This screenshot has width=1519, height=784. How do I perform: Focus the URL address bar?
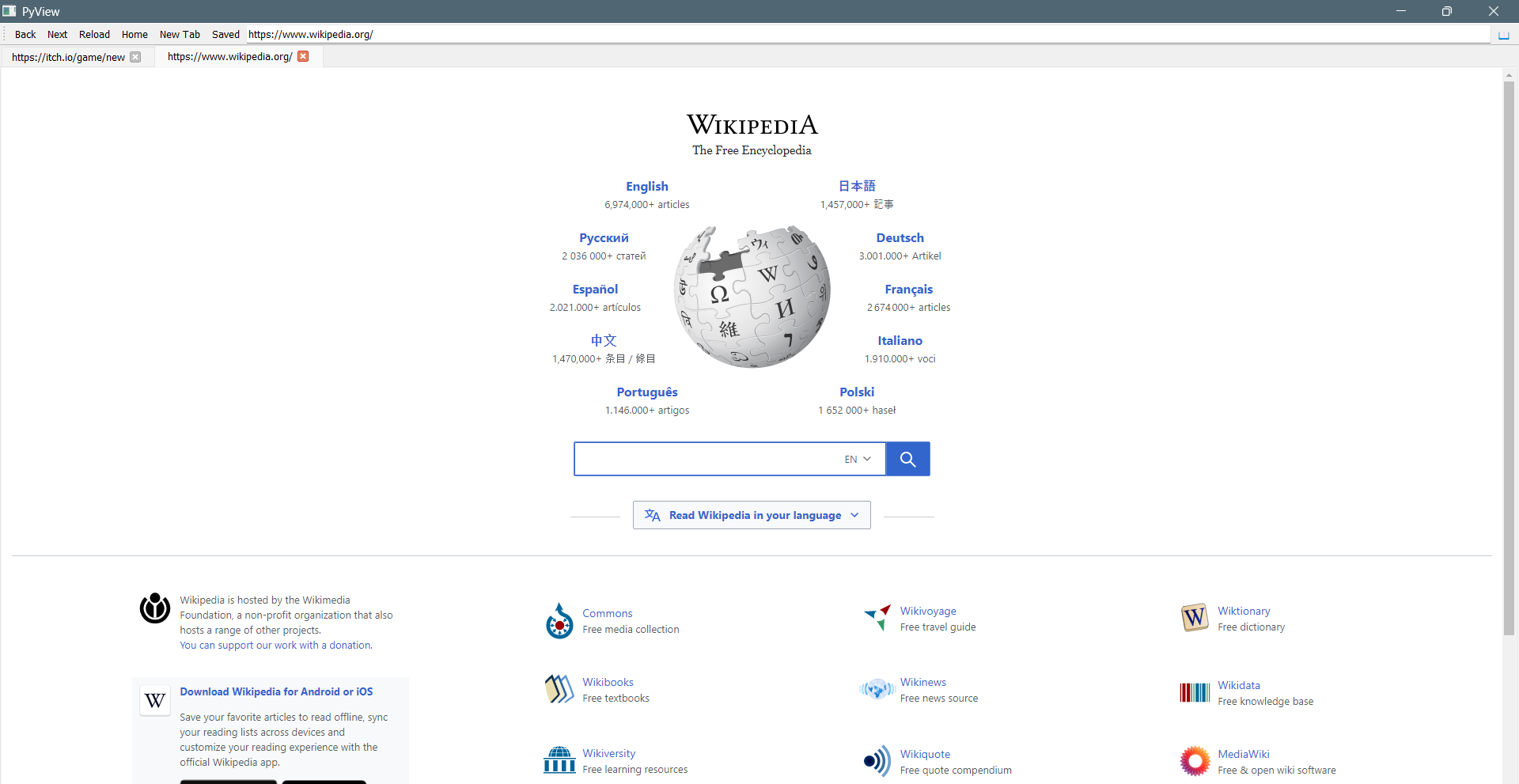(x=868, y=34)
